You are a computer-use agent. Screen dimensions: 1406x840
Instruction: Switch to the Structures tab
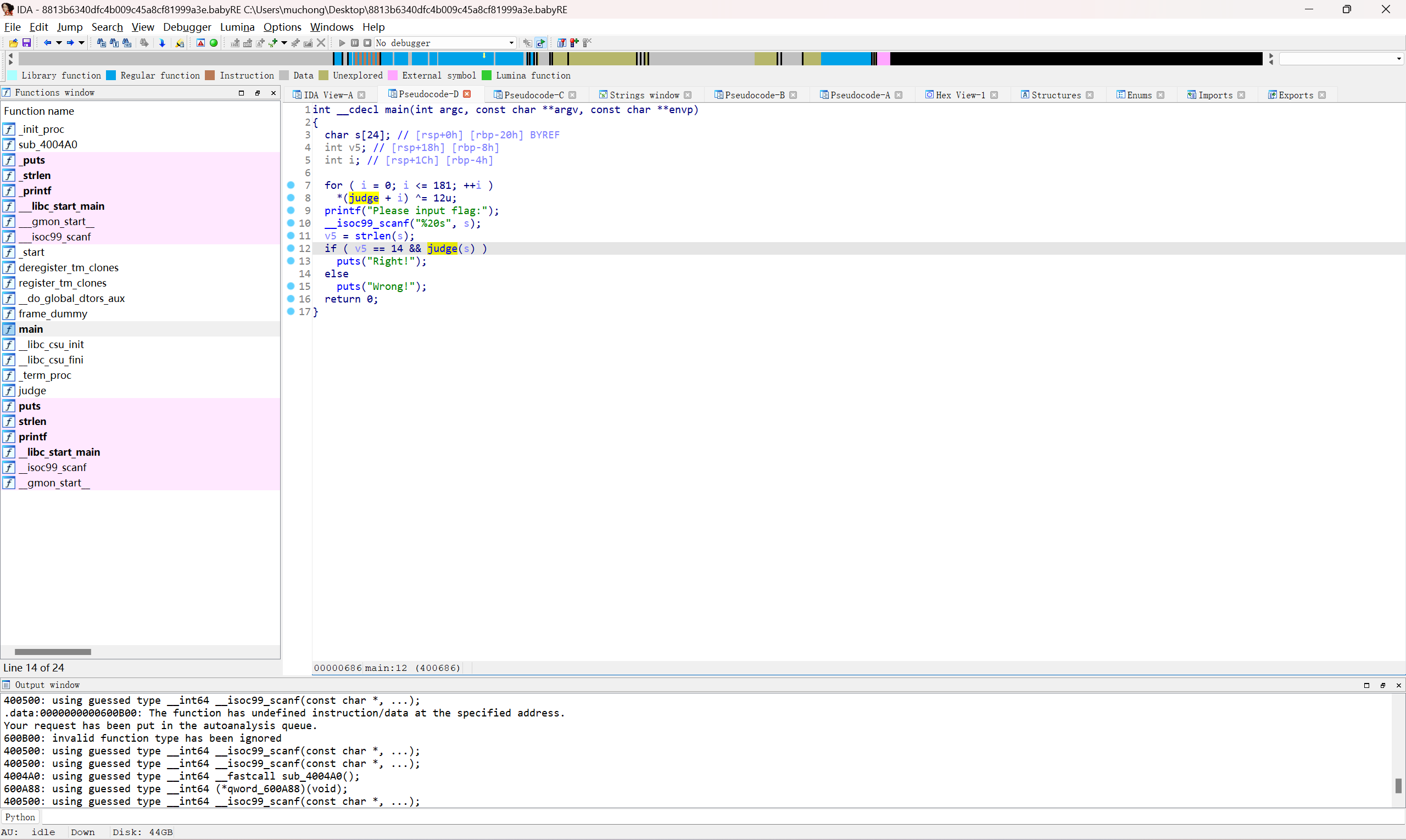1056,95
